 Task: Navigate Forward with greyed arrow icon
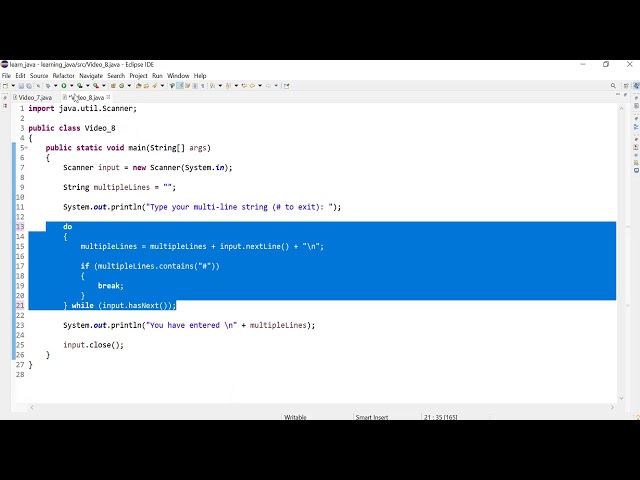click(268, 86)
